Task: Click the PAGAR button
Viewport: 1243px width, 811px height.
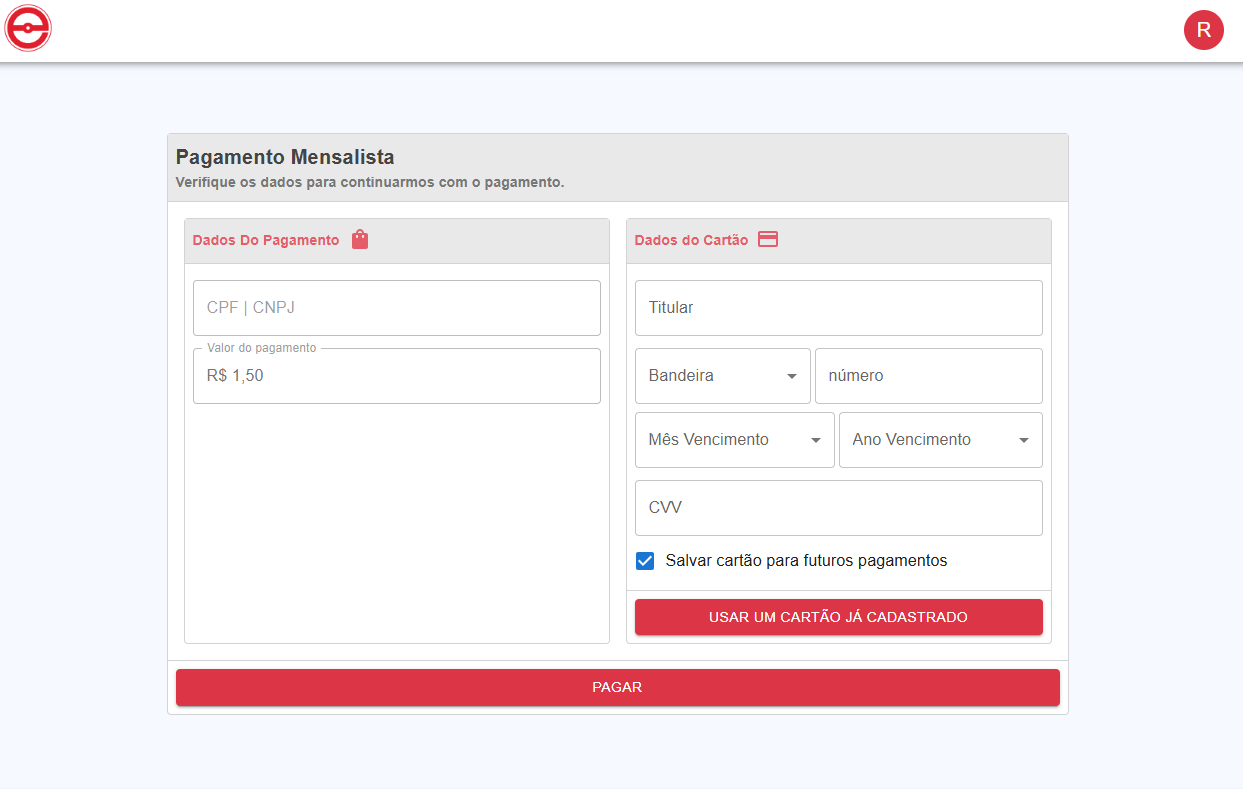Action: [x=618, y=688]
